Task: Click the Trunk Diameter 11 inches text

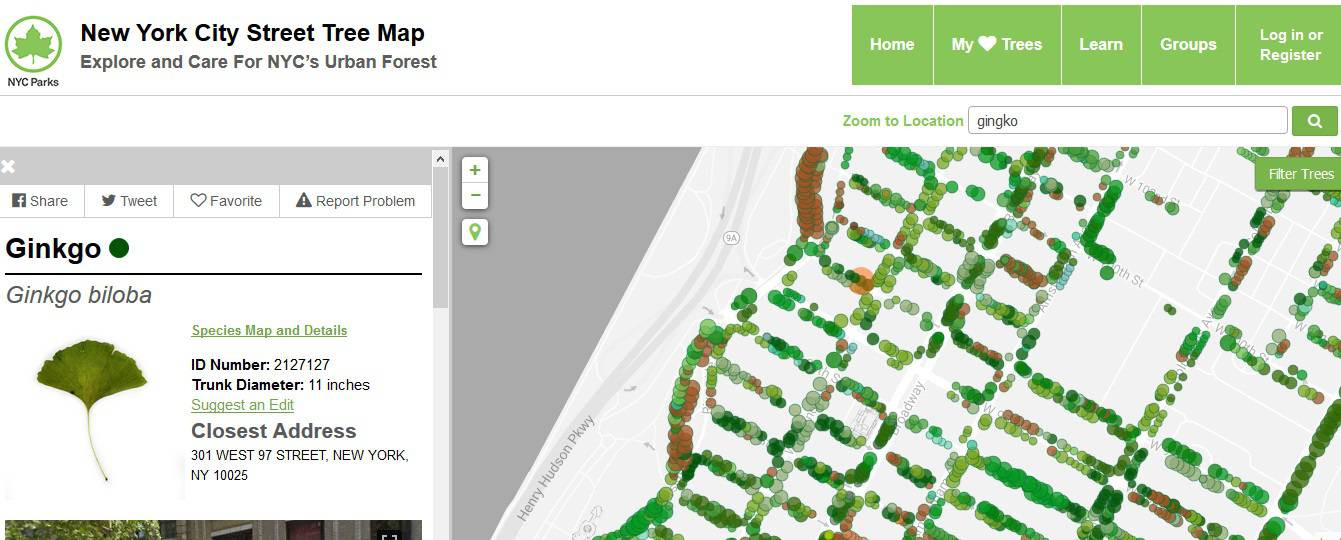Action: (x=280, y=385)
